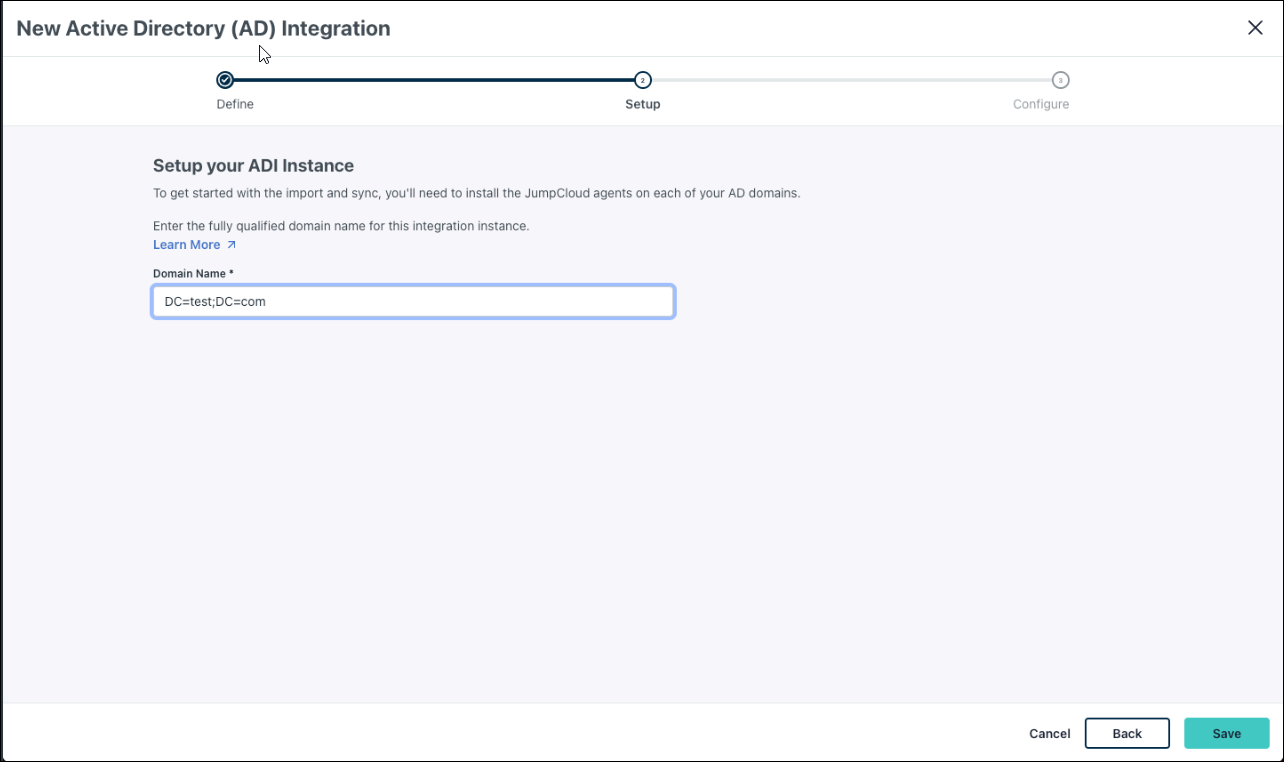The width and height of the screenshot is (1284, 762).
Task: Click the fully qualified domain name instruction text
Action: (x=341, y=226)
